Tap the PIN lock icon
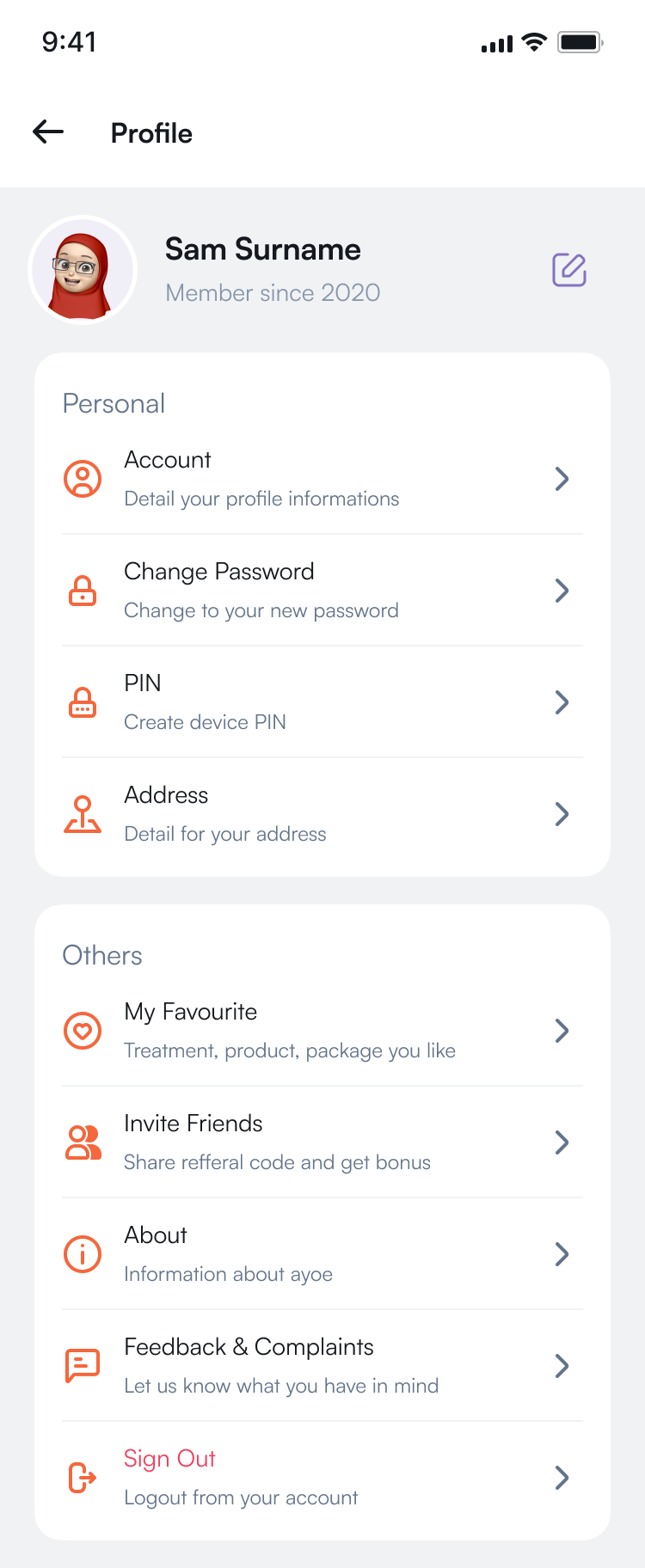This screenshot has width=645, height=1568. click(x=83, y=702)
